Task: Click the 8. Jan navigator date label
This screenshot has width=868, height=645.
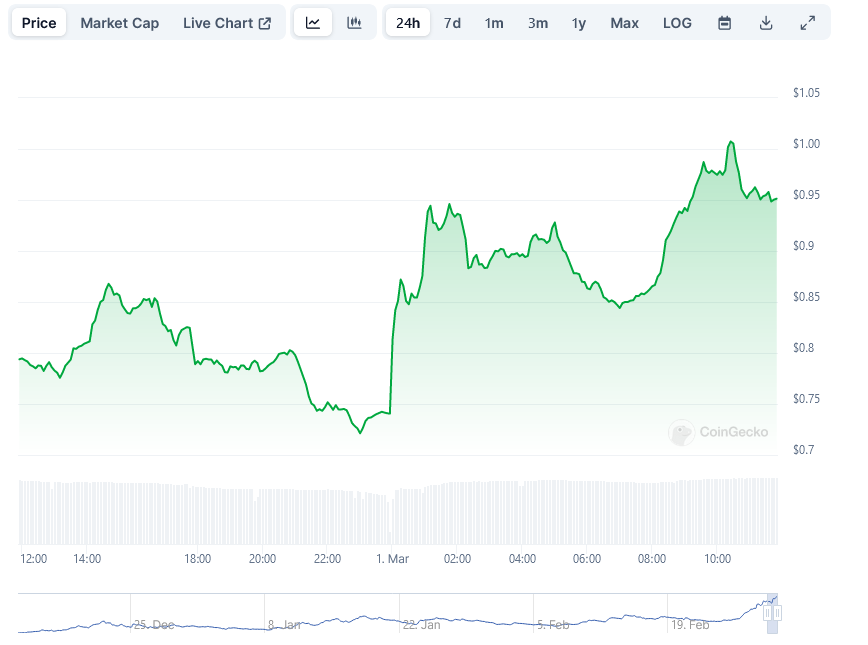Action: (284, 625)
